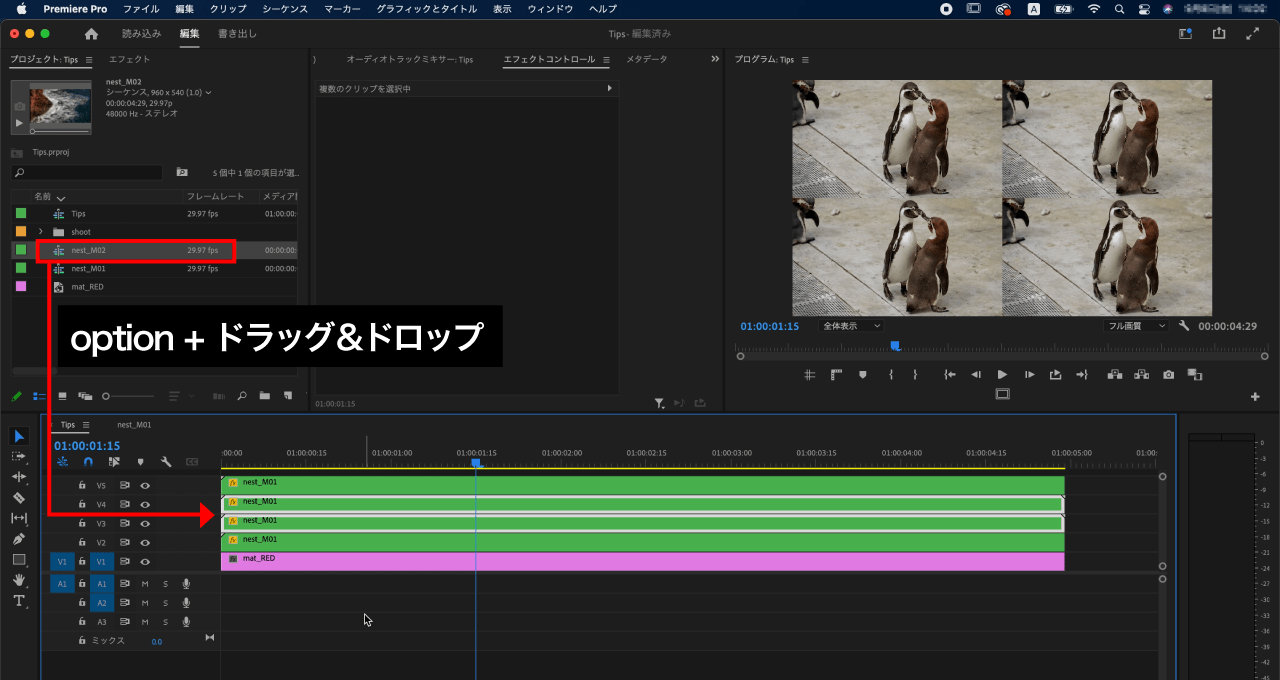Switch to 書き出し export workspace

pos(237,34)
